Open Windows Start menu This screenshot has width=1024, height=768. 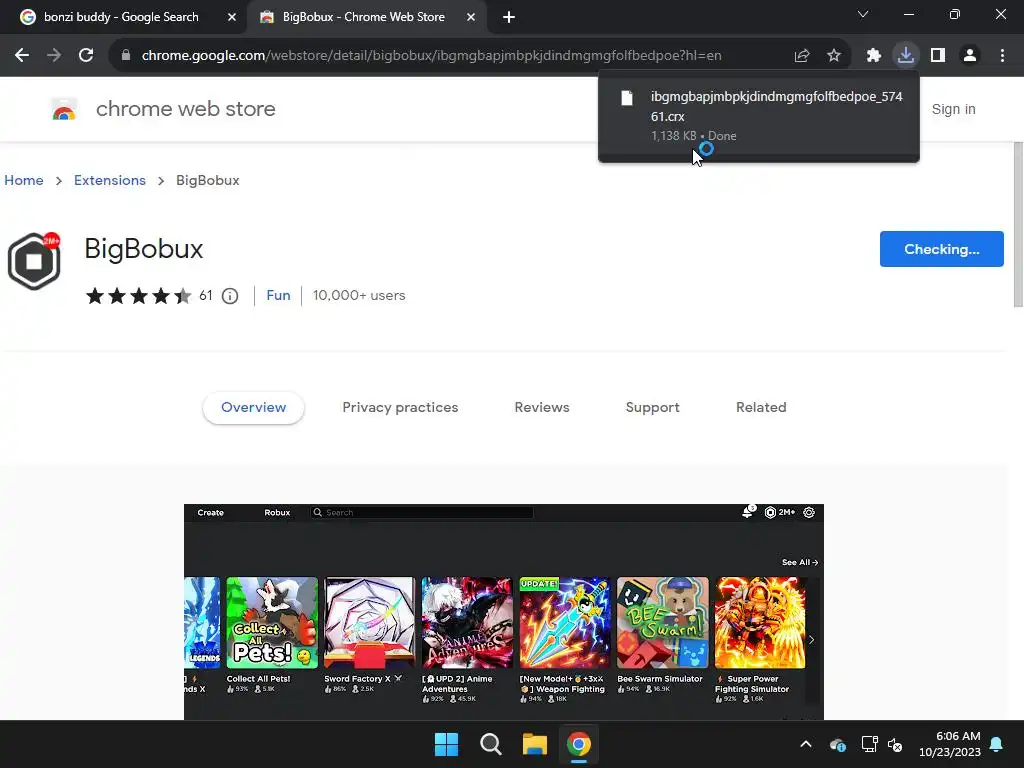tap(447, 744)
